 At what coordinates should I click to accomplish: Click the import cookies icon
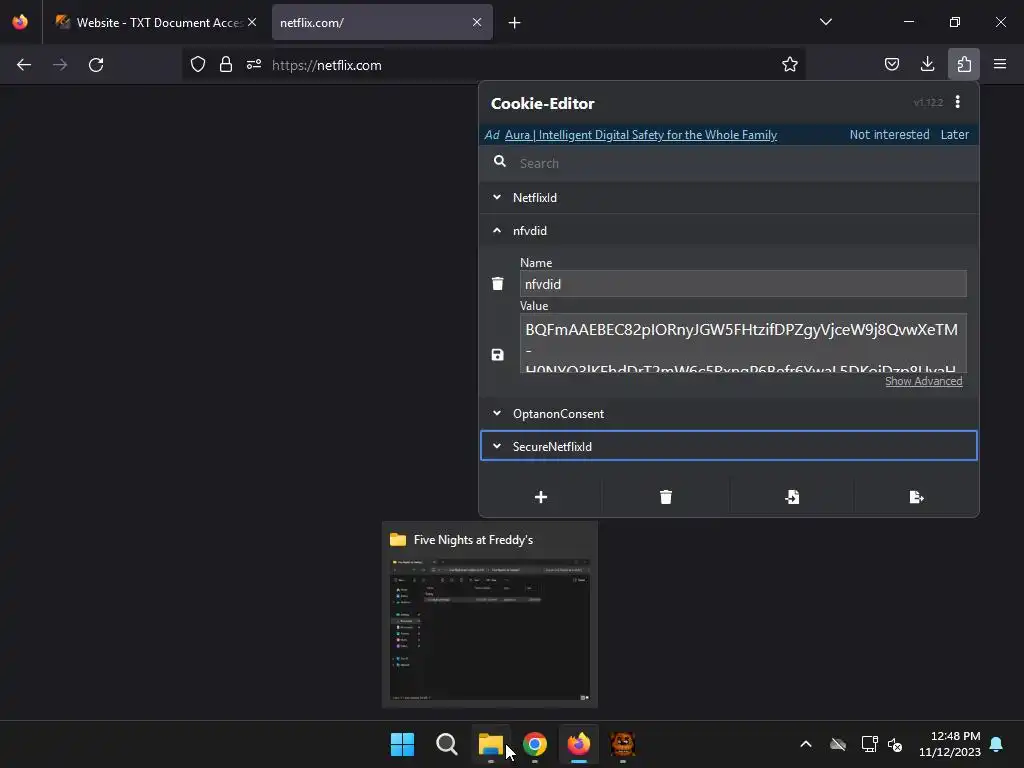pyautogui.click(x=792, y=498)
